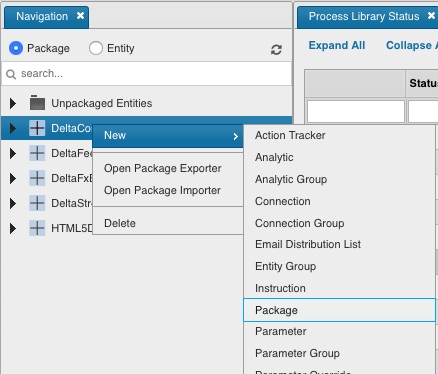This screenshot has width=438, height=374.
Task: Click the package icon beside DeltaFx
Action: pos(37,178)
